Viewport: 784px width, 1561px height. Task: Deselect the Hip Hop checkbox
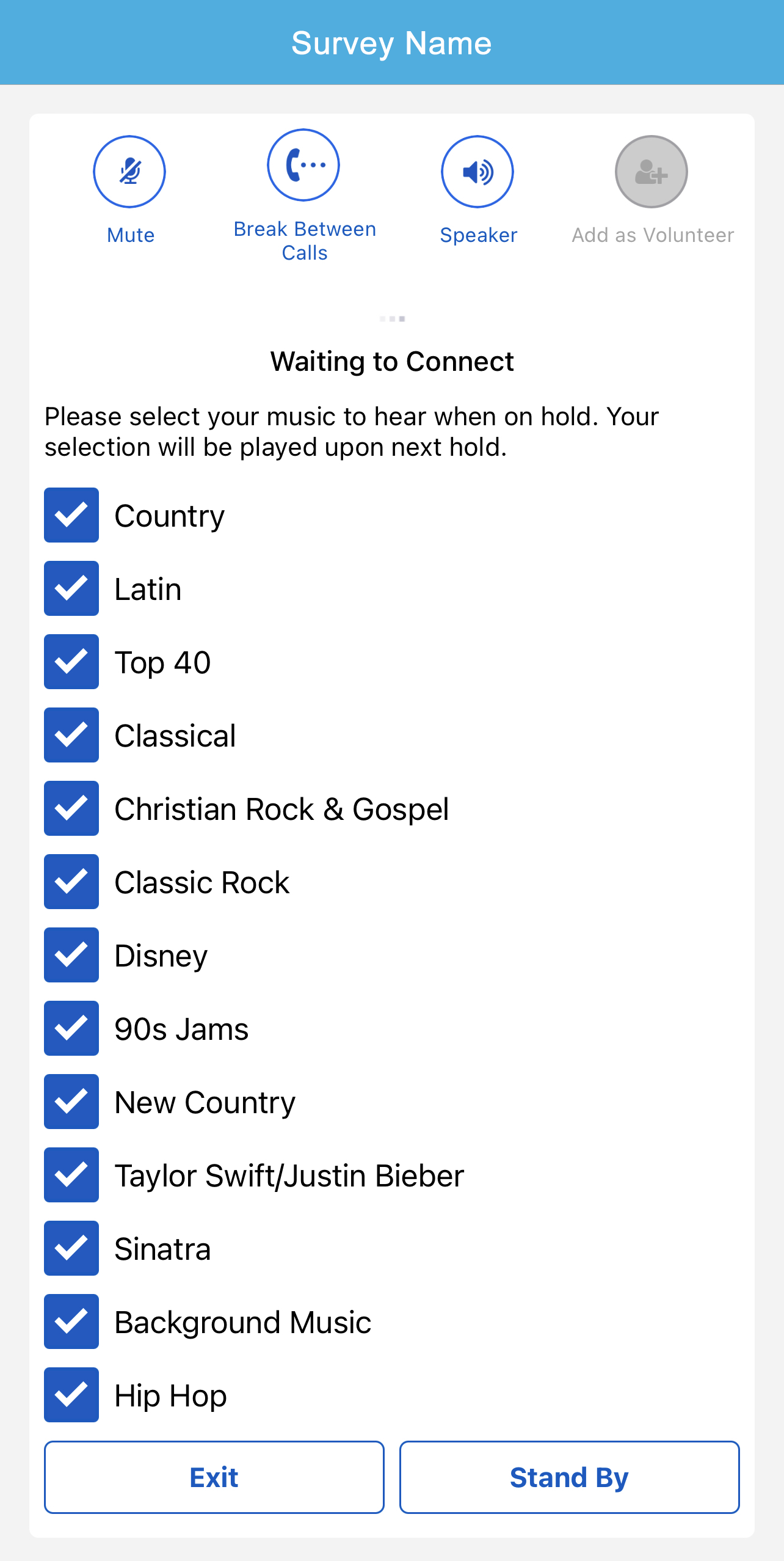click(71, 1395)
